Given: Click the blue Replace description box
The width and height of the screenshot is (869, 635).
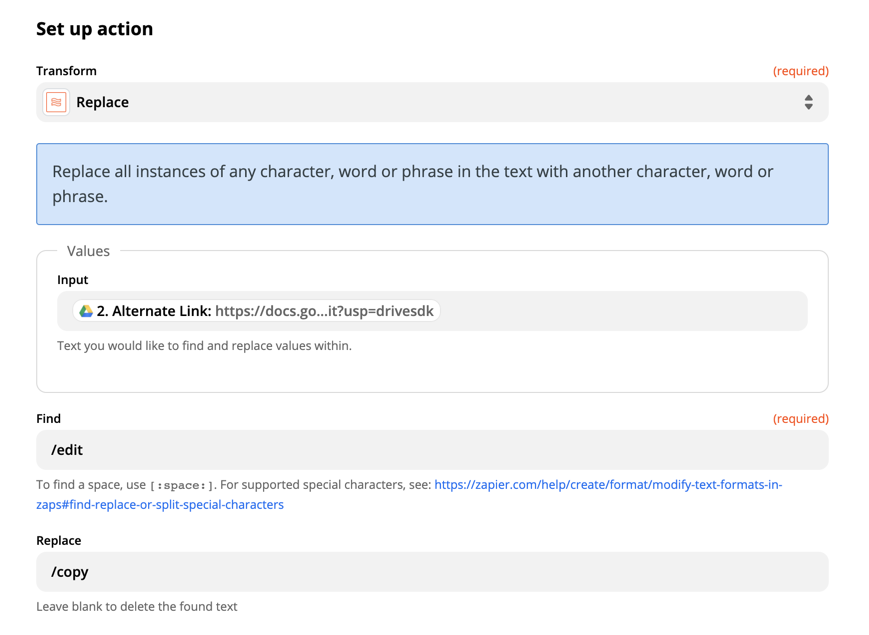Looking at the screenshot, I should tap(432, 184).
